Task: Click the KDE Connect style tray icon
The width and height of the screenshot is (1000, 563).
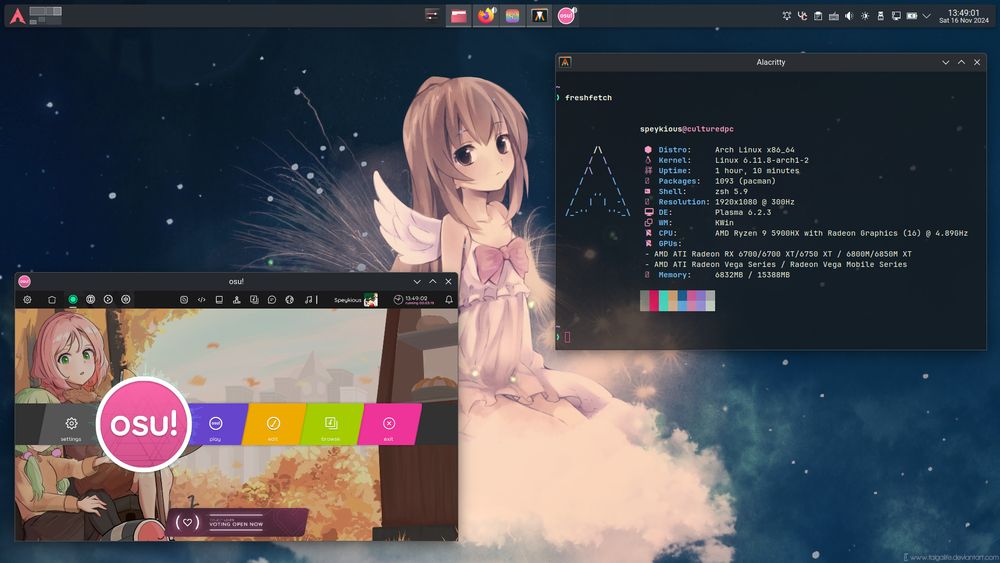Action: [x=802, y=16]
